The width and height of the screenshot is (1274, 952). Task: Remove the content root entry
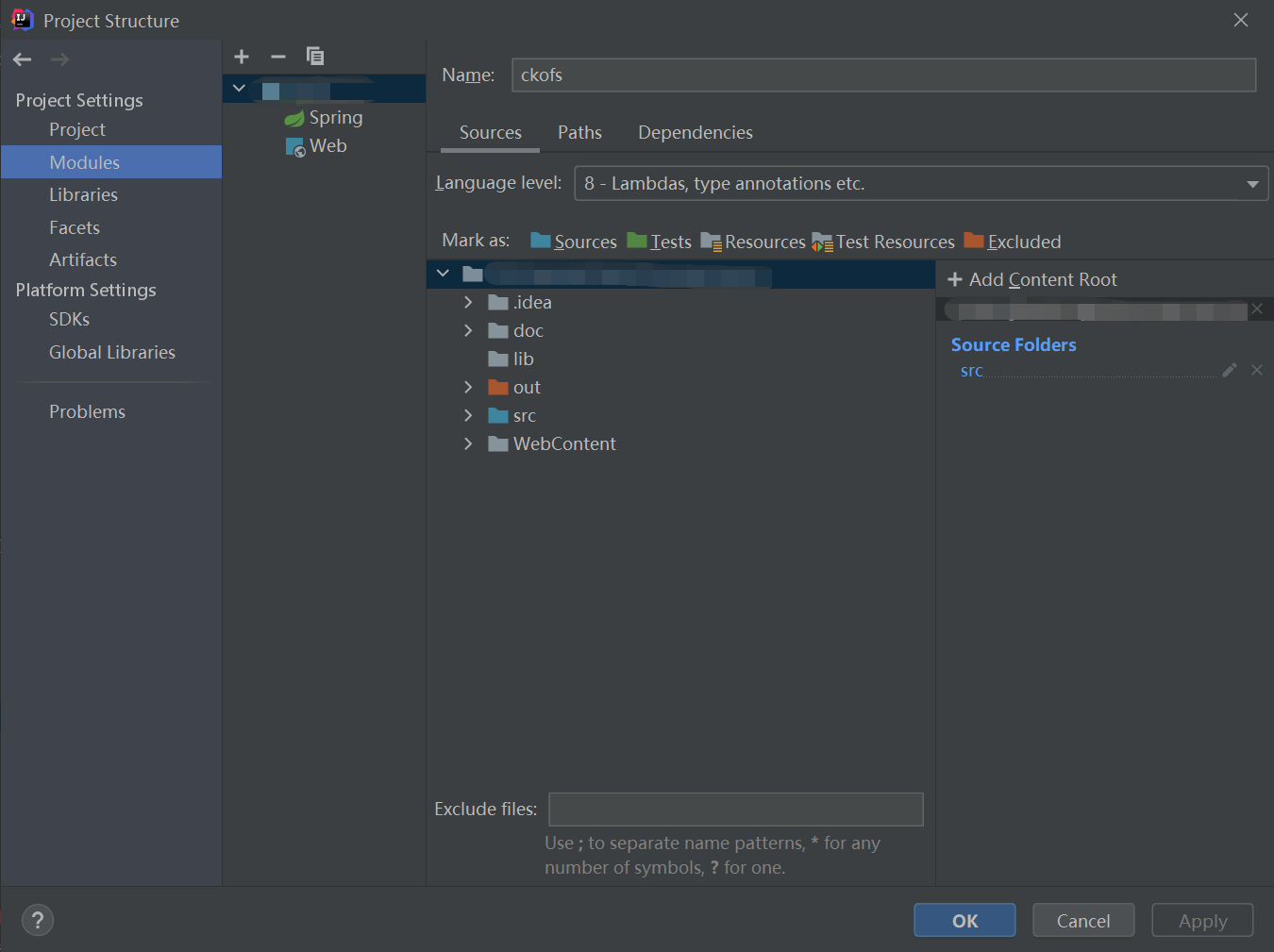pyautogui.click(x=1257, y=309)
